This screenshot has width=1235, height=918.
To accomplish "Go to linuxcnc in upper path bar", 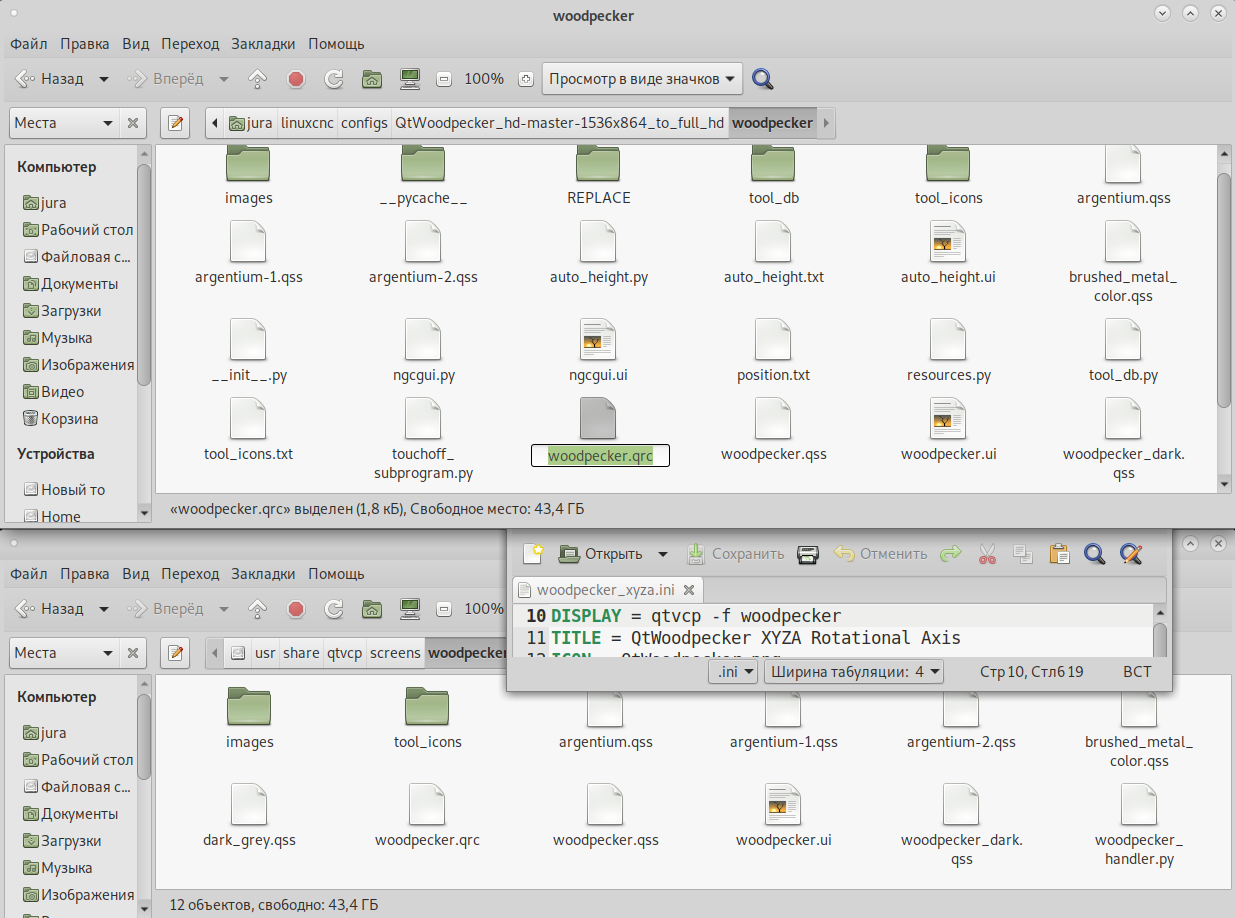I will (x=306, y=123).
